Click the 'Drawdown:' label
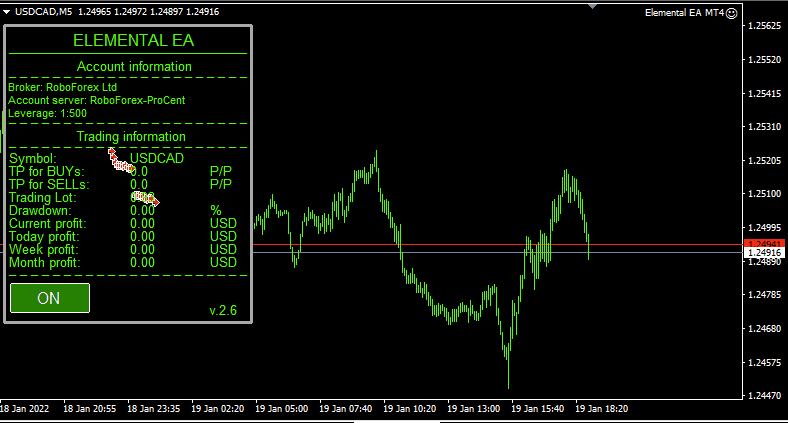This screenshot has height=423, width=788. [40, 210]
